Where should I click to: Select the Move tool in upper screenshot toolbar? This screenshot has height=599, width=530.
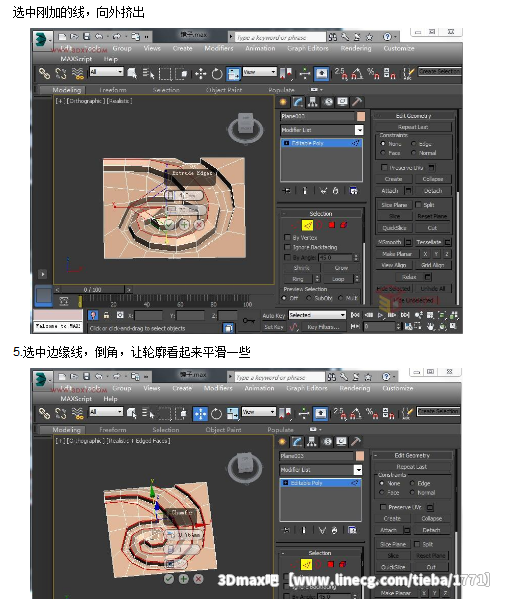pos(201,73)
